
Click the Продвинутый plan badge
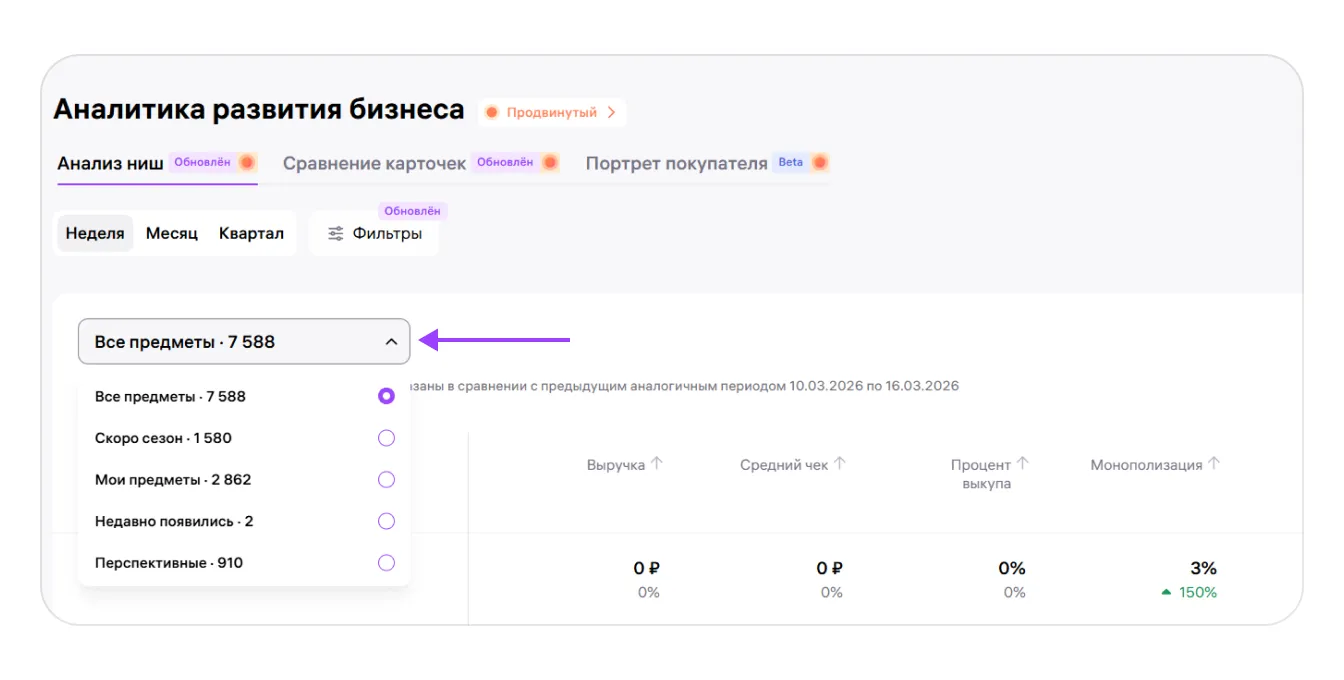(x=551, y=113)
